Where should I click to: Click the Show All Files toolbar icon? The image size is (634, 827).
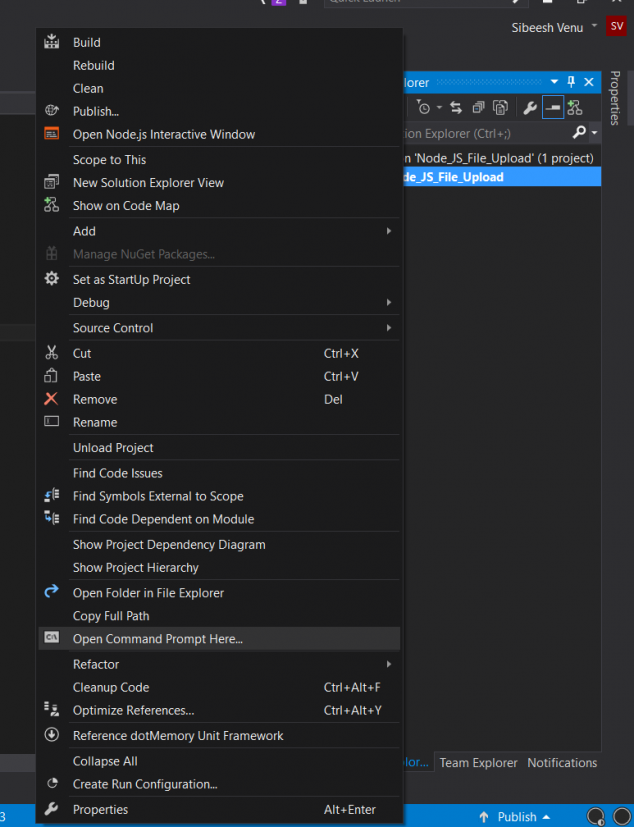tap(500, 108)
